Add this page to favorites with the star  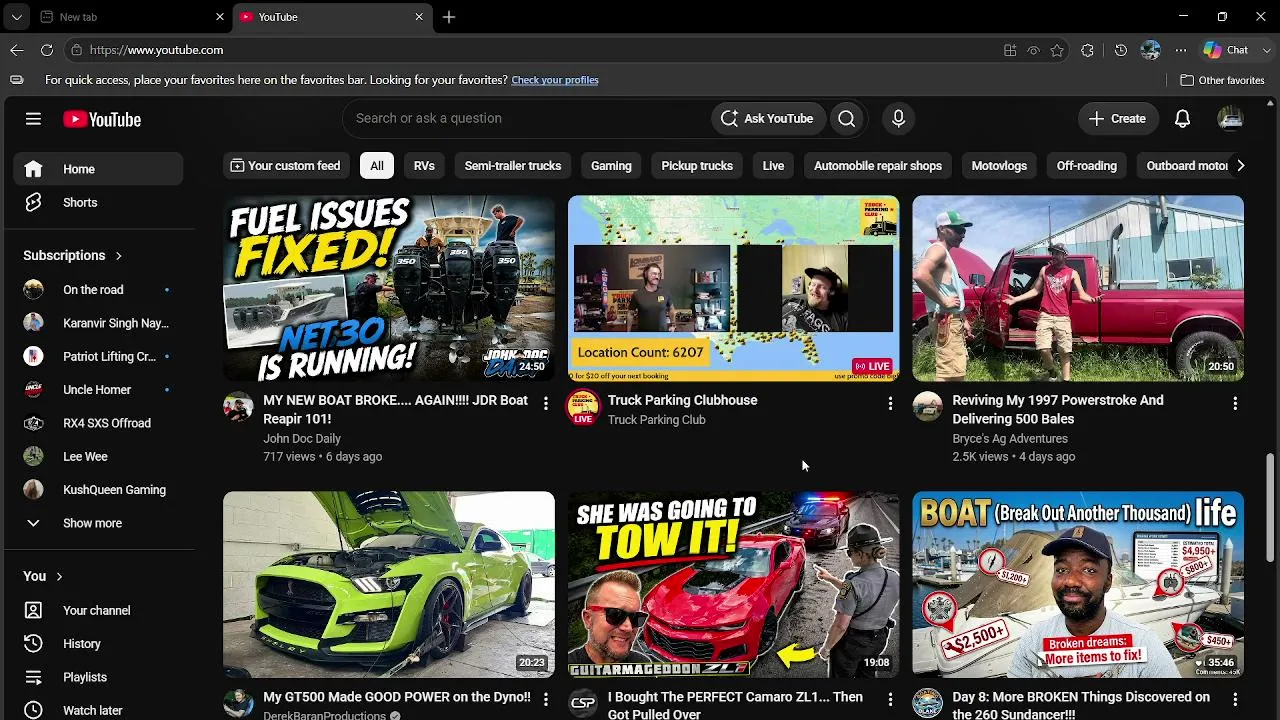(1057, 50)
